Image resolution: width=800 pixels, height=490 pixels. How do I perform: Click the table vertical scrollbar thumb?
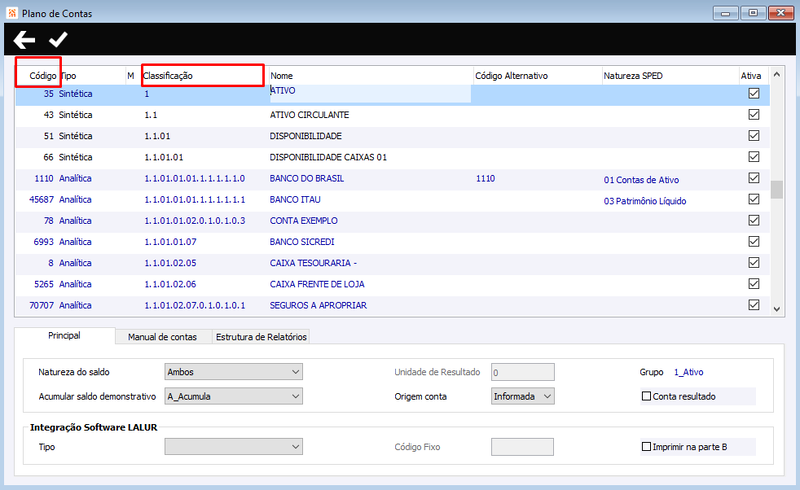point(777,189)
